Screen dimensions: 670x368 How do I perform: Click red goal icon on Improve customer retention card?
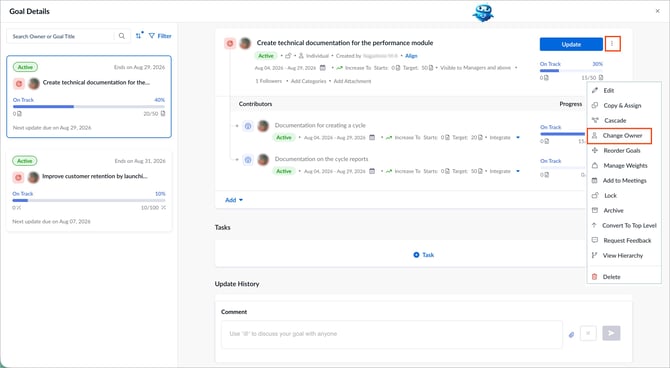pyautogui.click(x=18, y=177)
